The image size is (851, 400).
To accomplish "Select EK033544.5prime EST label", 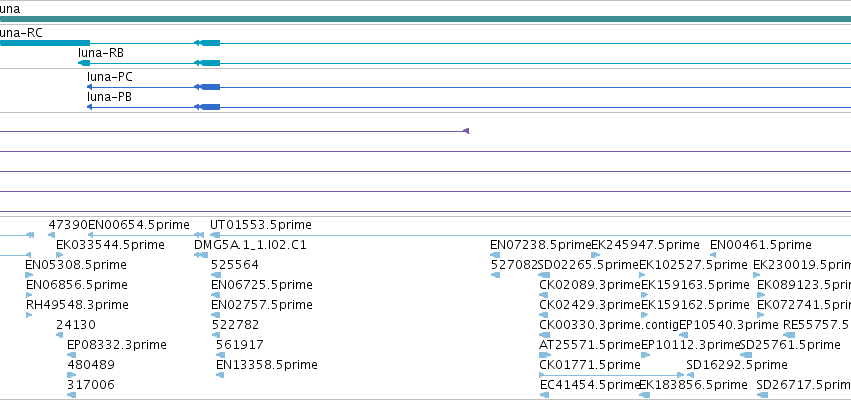I will 110,245.
